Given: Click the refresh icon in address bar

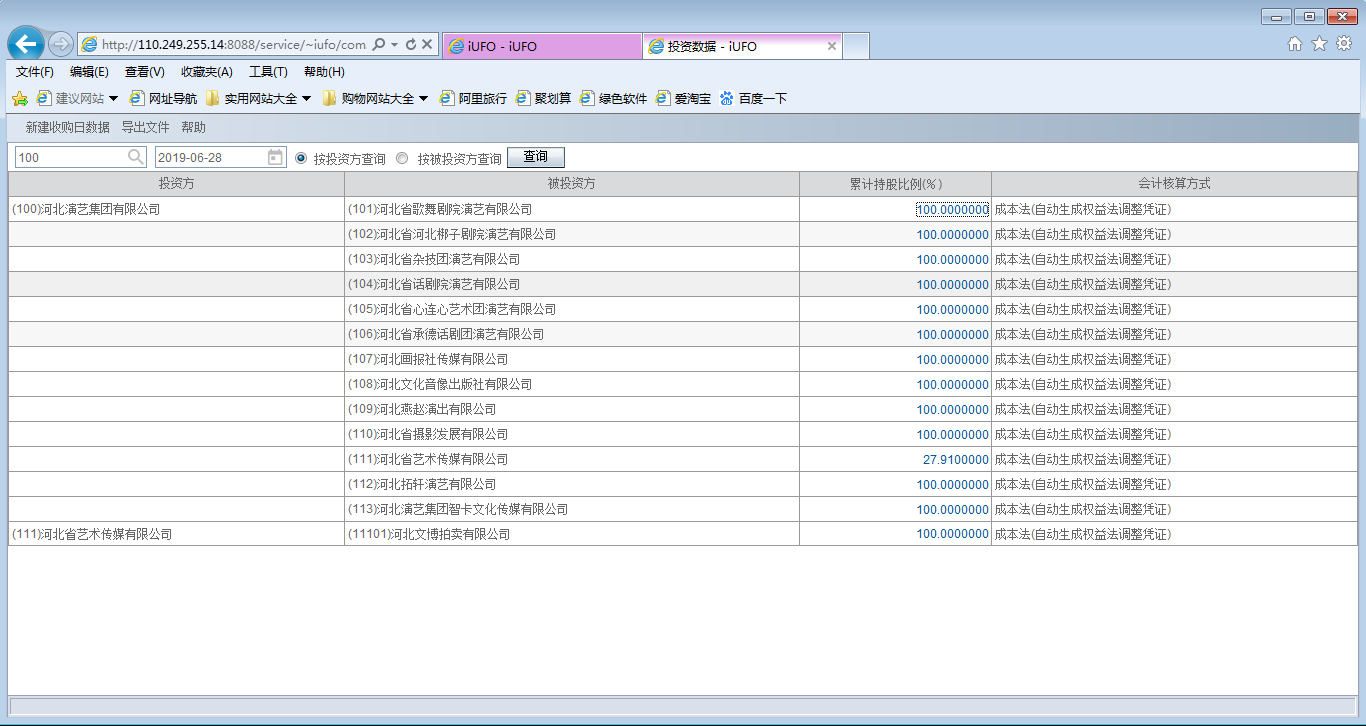Looking at the screenshot, I should (x=410, y=45).
